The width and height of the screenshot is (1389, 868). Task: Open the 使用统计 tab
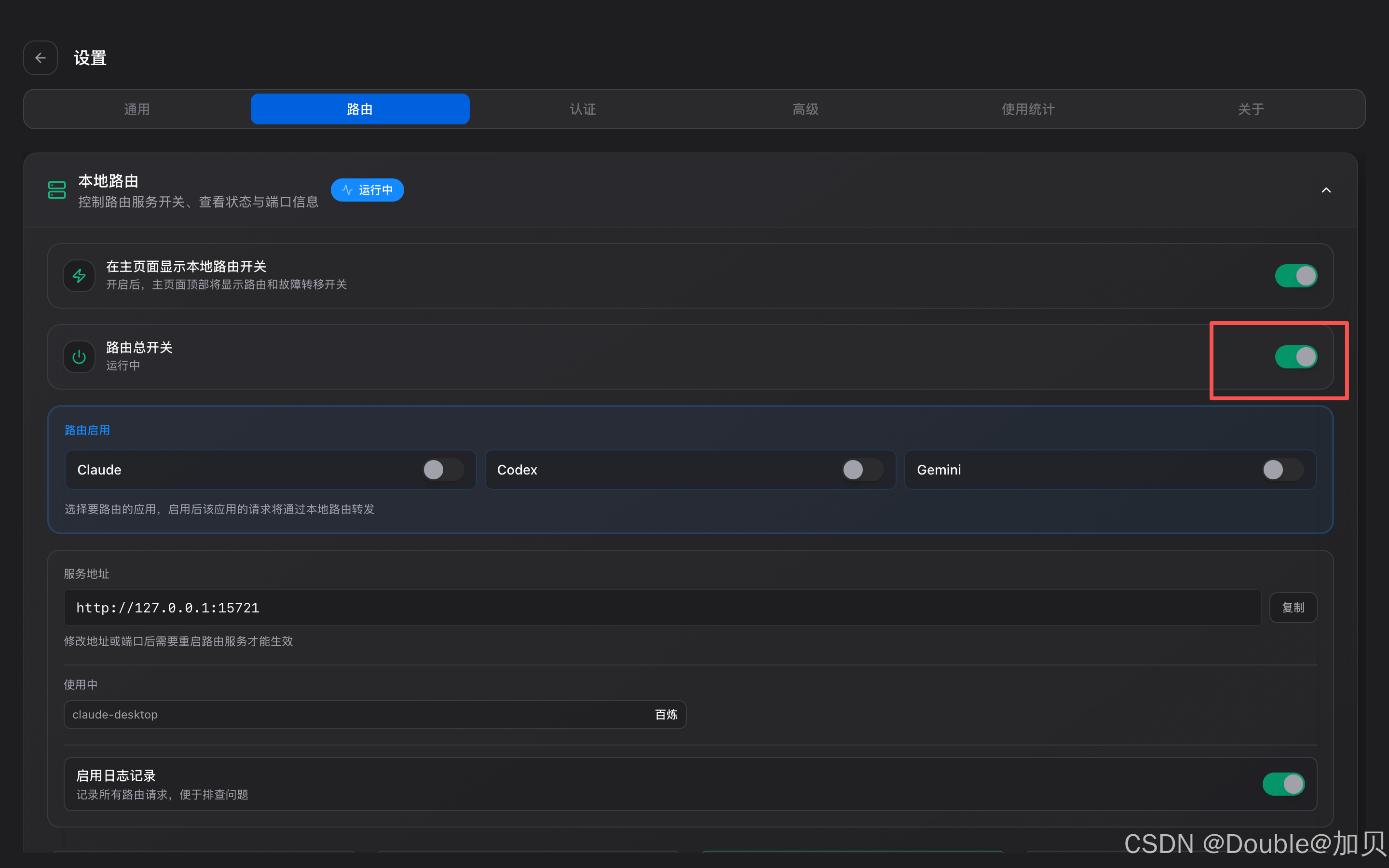1029,109
